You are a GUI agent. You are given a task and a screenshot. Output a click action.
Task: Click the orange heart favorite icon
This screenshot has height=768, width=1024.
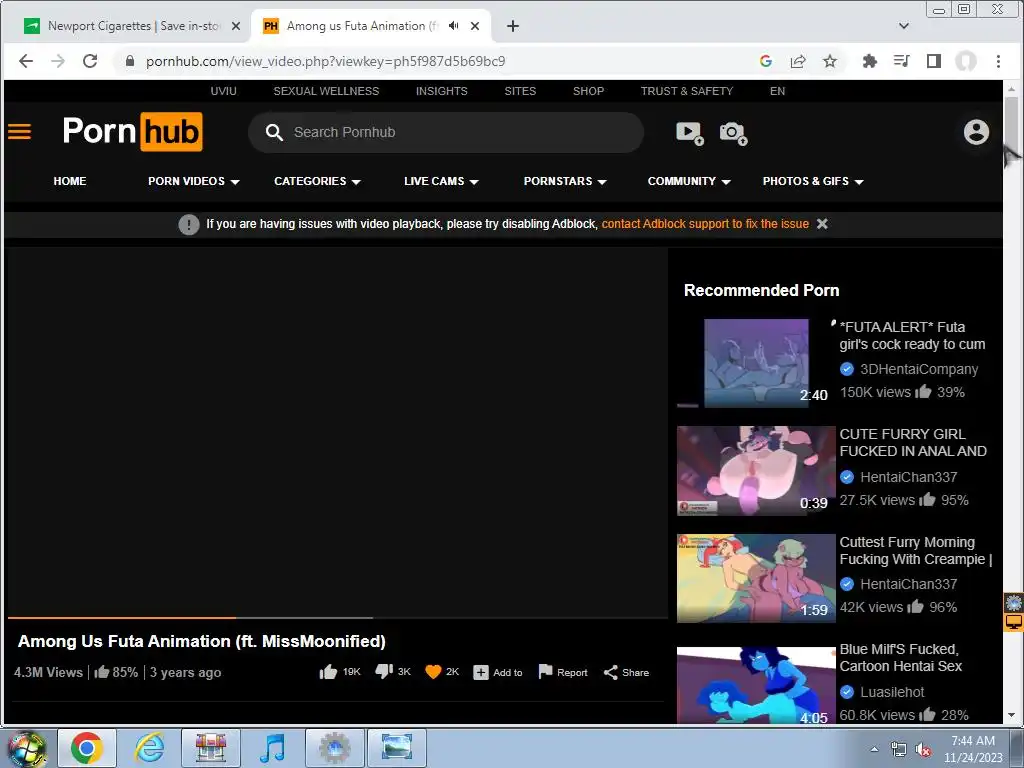click(x=433, y=672)
